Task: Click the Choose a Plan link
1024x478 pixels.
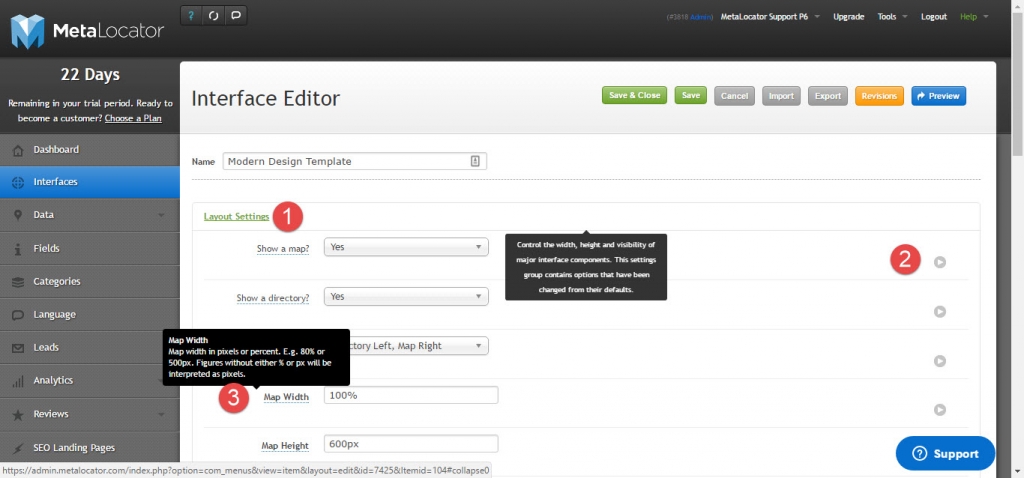Action: (133, 118)
